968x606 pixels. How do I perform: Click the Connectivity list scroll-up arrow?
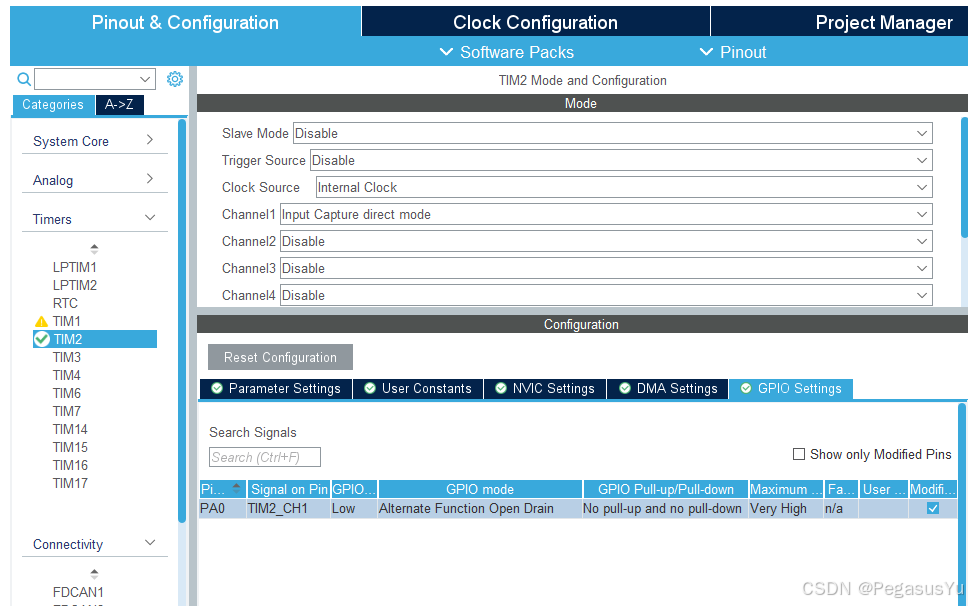click(x=94, y=574)
